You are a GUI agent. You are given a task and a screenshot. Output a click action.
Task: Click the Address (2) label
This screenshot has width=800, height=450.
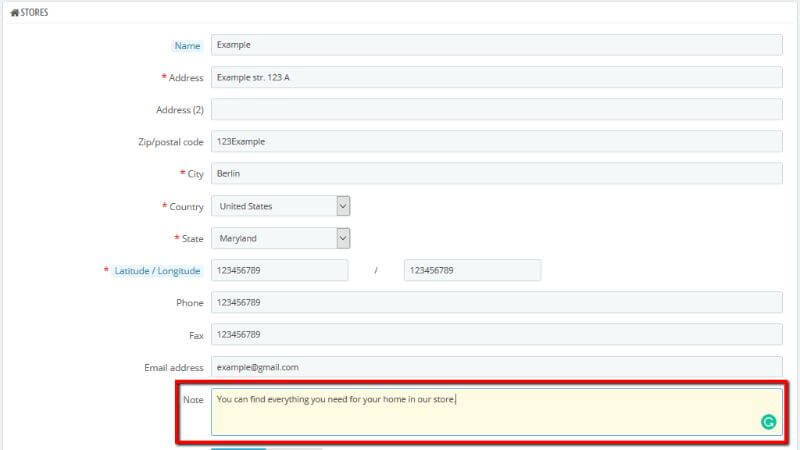coord(180,110)
